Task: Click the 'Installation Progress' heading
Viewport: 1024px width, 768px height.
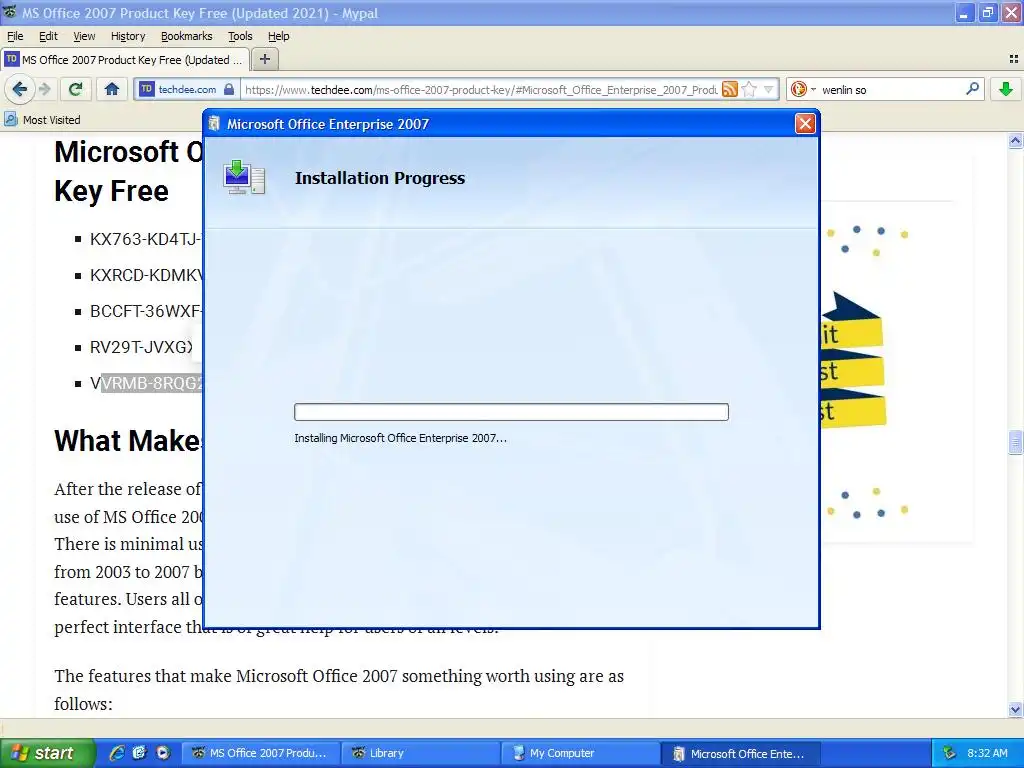Action: (379, 178)
